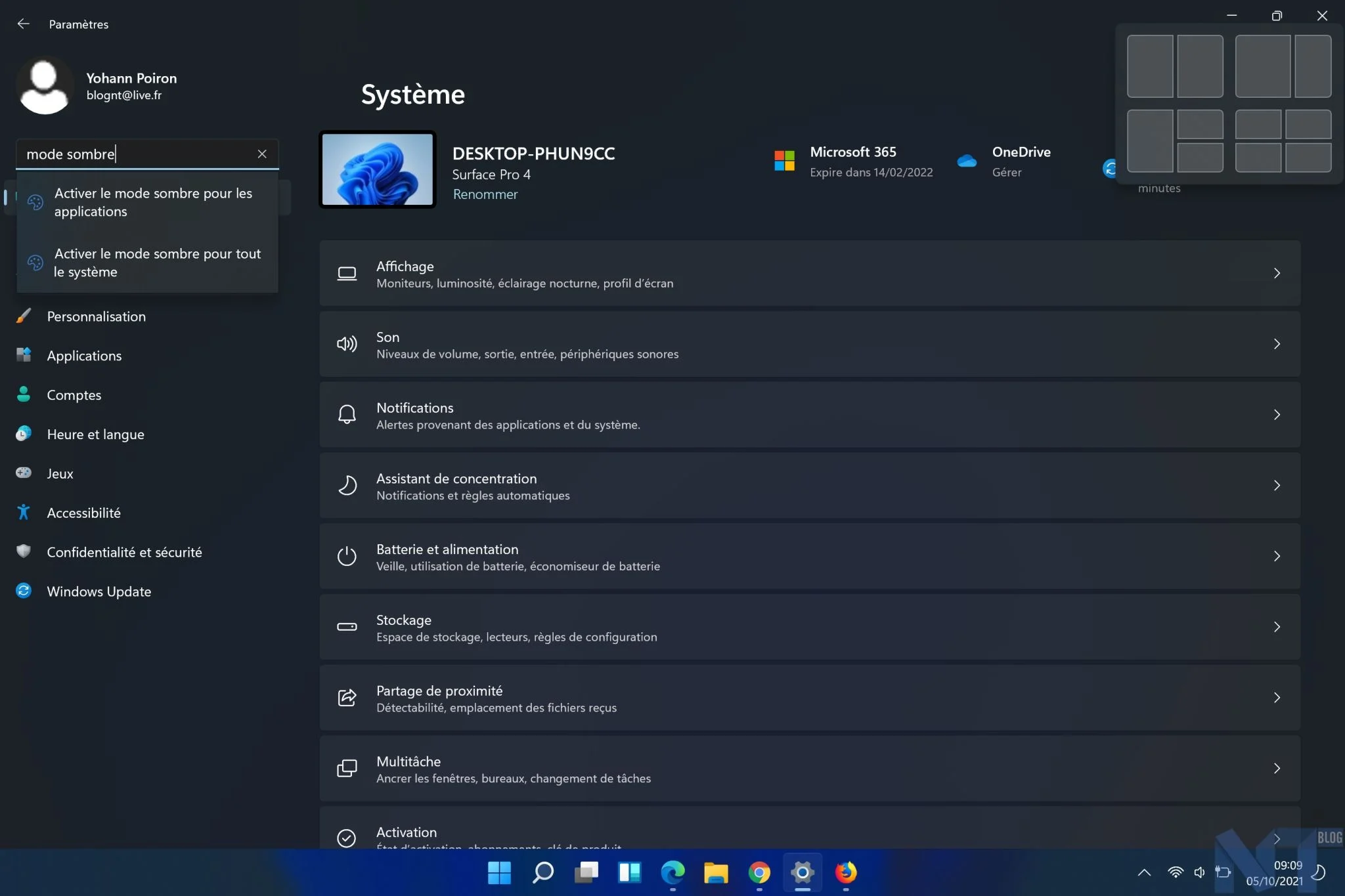Image resolution: width=1345 pixels, height=896 pixels.
Task: Click the back arrow in Paramètres
Action: pyautogui.click(x=24, y=24)
